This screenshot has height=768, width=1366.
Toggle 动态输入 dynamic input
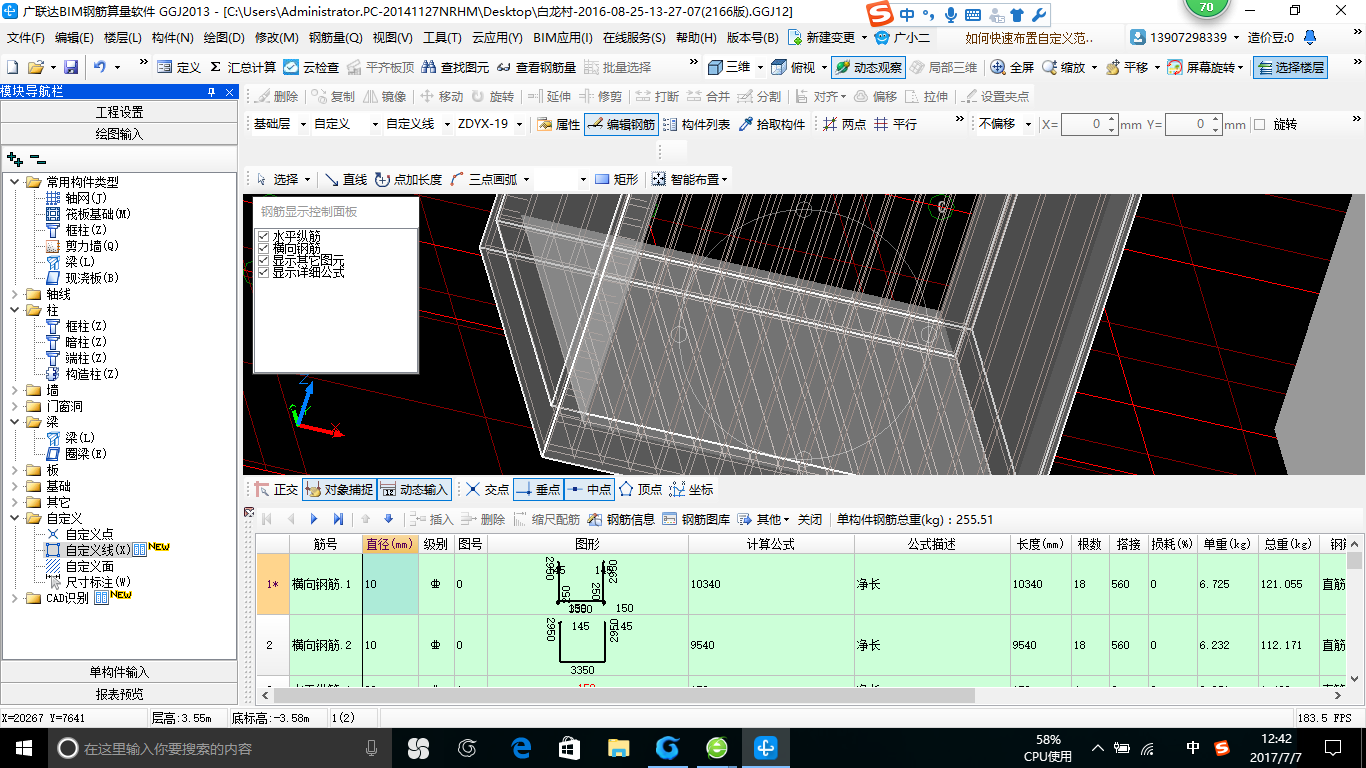pyautogui.click(x=414, y=489)
